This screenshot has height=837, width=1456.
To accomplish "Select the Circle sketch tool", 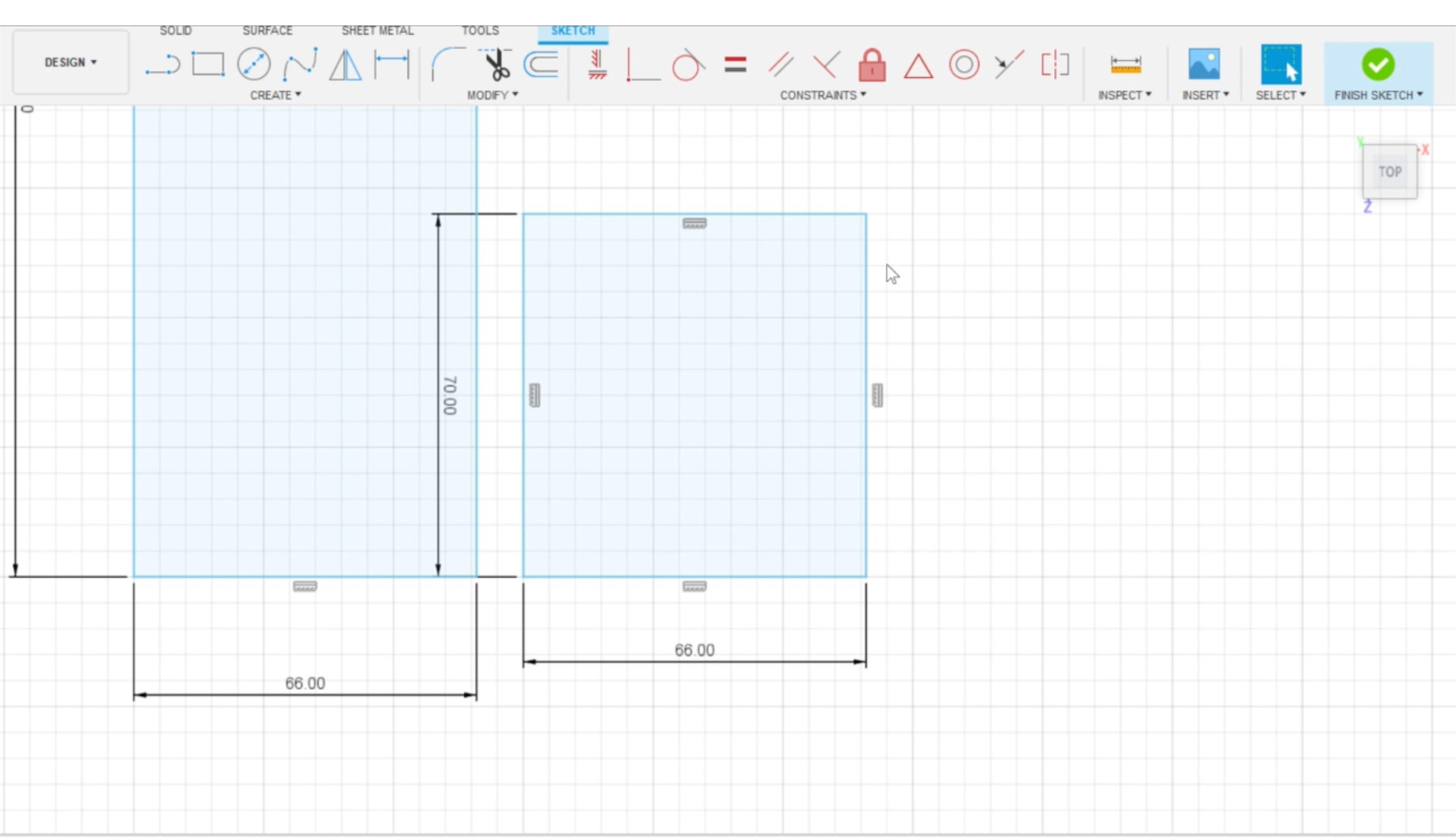I will (253, 64).
